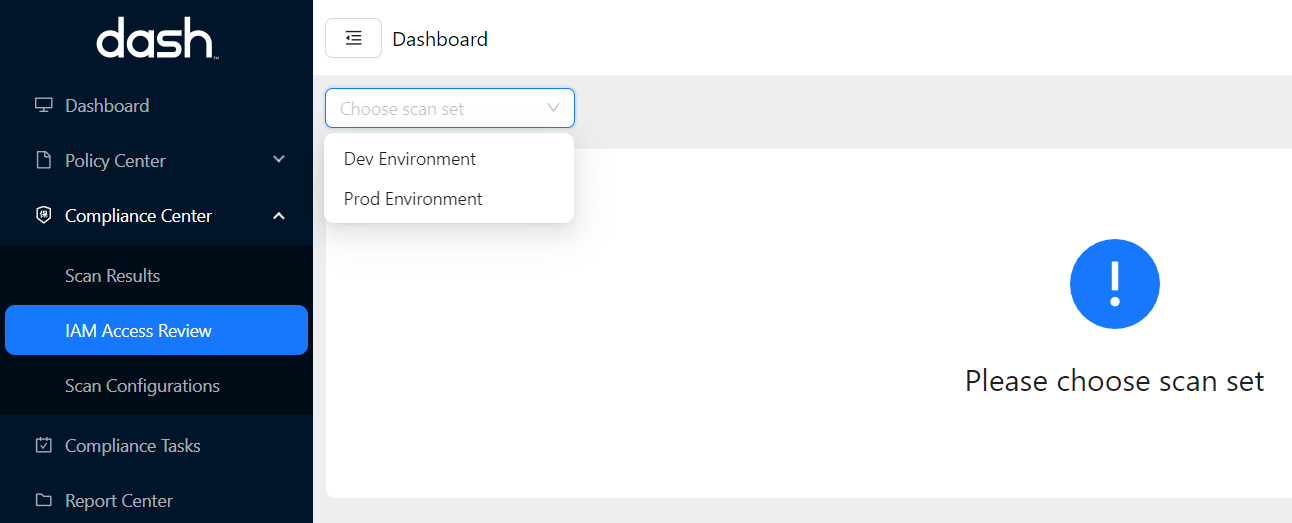Viewport: 1292px width, 523px height.
Task: Click the Dashboard monitor icon in sidebar
Action: [x=43, y=105]
